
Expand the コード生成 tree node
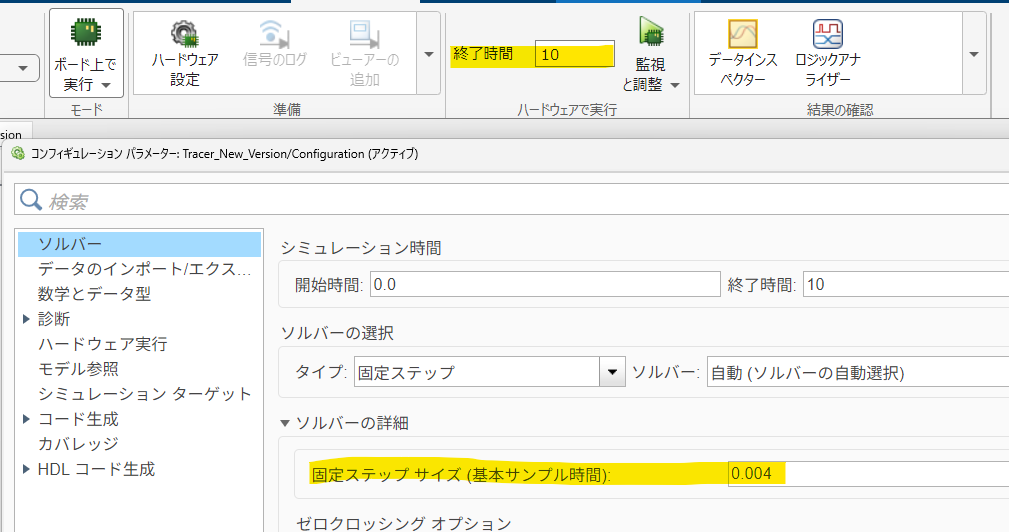(27, 419)
